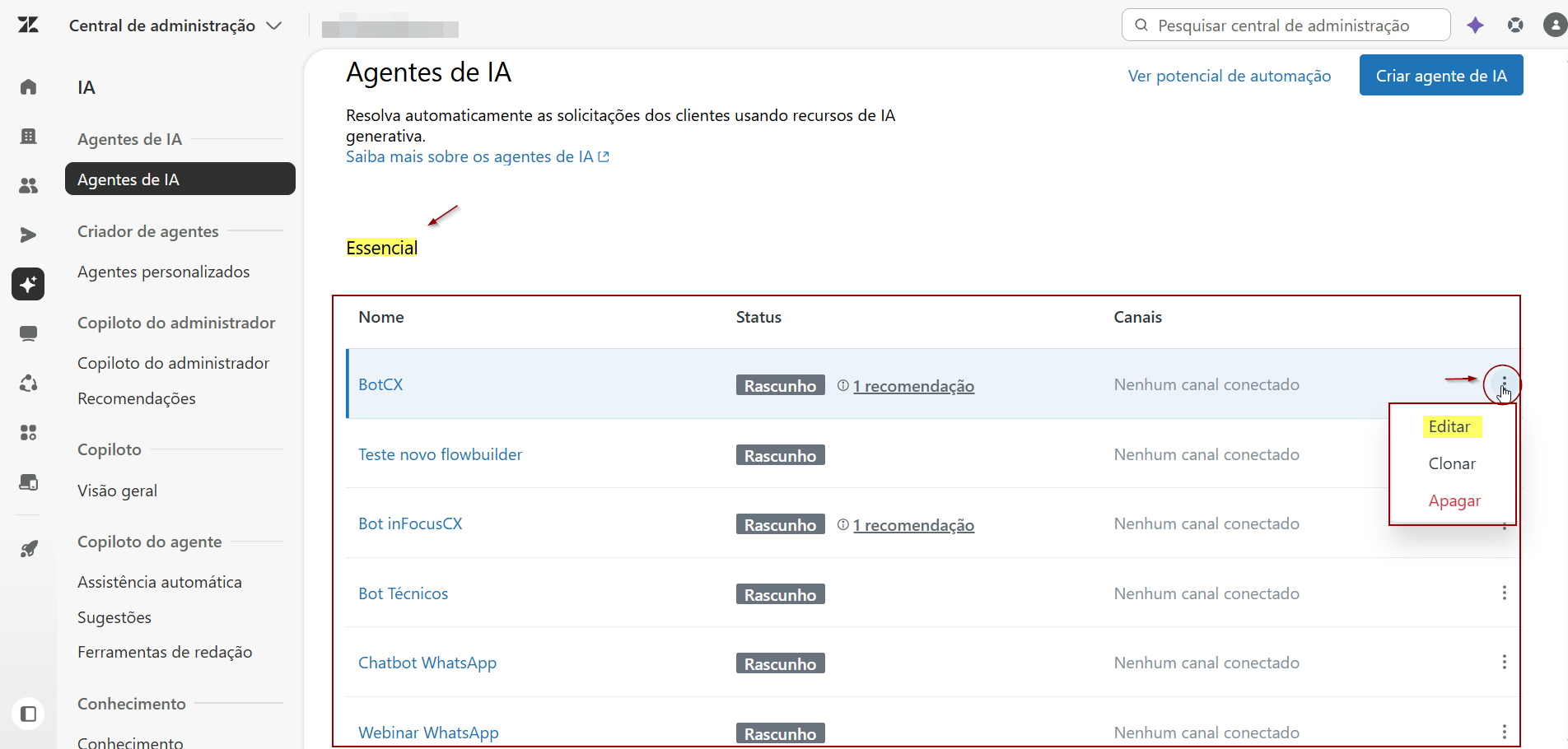Open the Channels paper-plane icon in the sidebar
1568x749 pixels.
(x=28, y=235)
